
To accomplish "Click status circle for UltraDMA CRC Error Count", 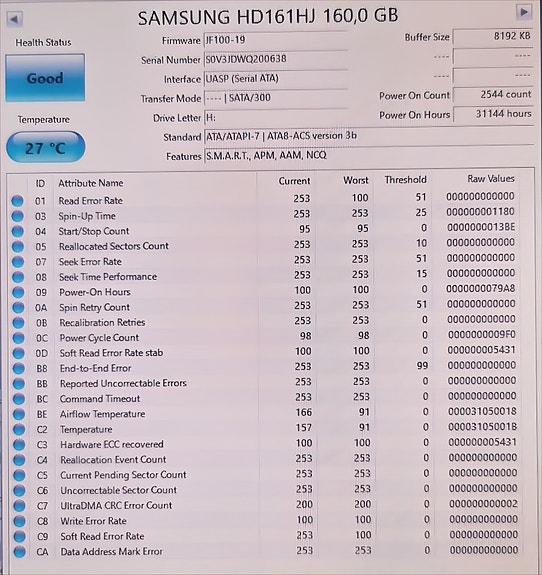I will tap(19, 506).
